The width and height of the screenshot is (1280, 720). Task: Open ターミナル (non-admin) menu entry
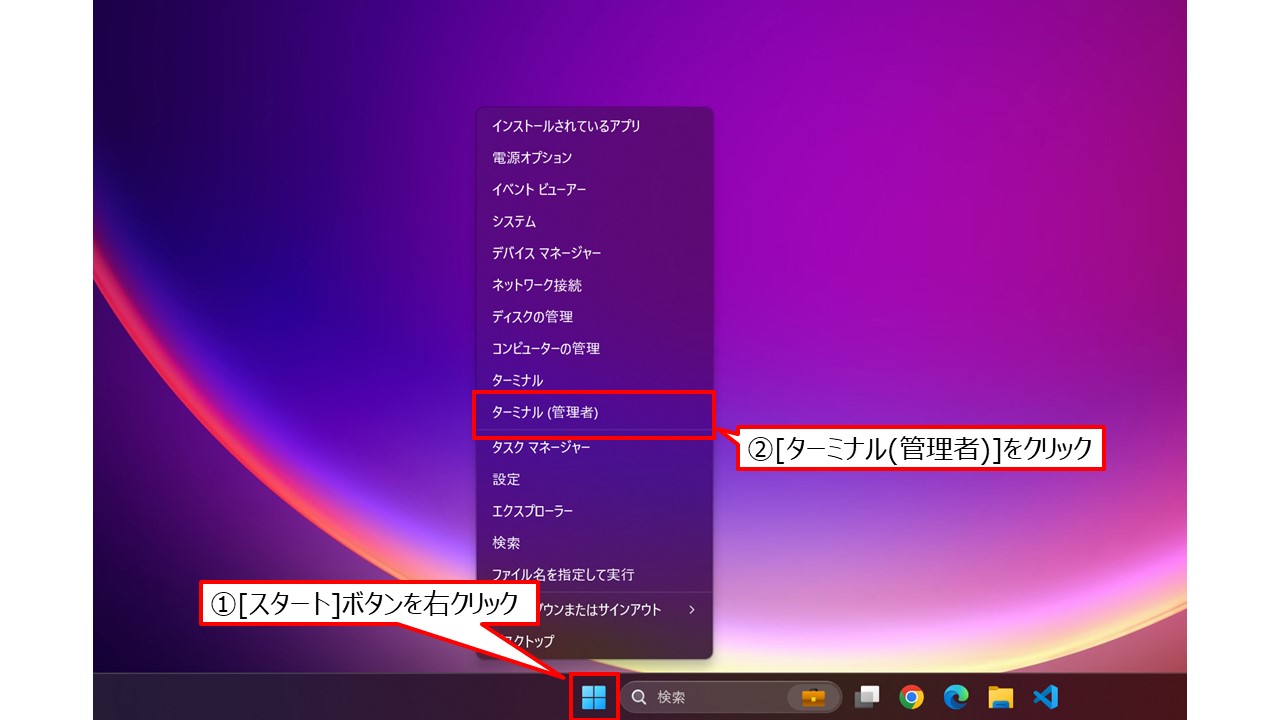point(594,381)
